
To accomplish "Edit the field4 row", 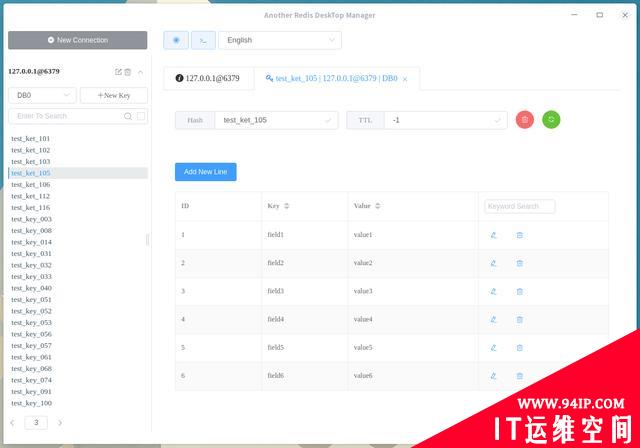I will pyautogui.click(x=493, y=319).
